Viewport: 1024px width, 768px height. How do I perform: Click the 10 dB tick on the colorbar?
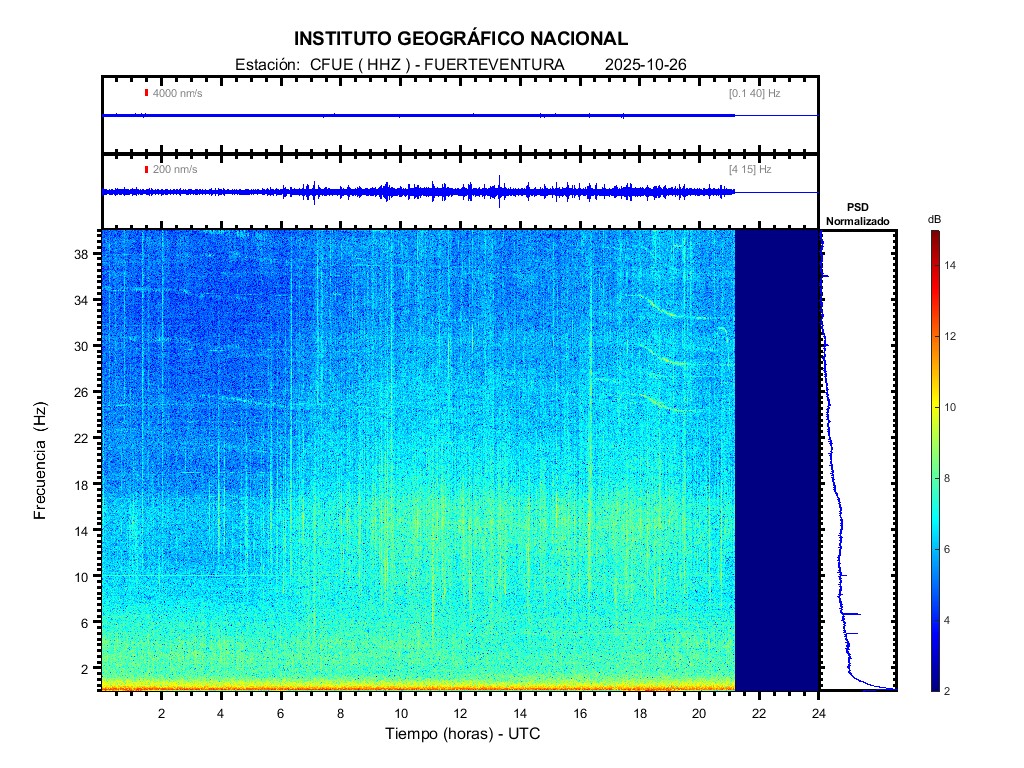953,407
